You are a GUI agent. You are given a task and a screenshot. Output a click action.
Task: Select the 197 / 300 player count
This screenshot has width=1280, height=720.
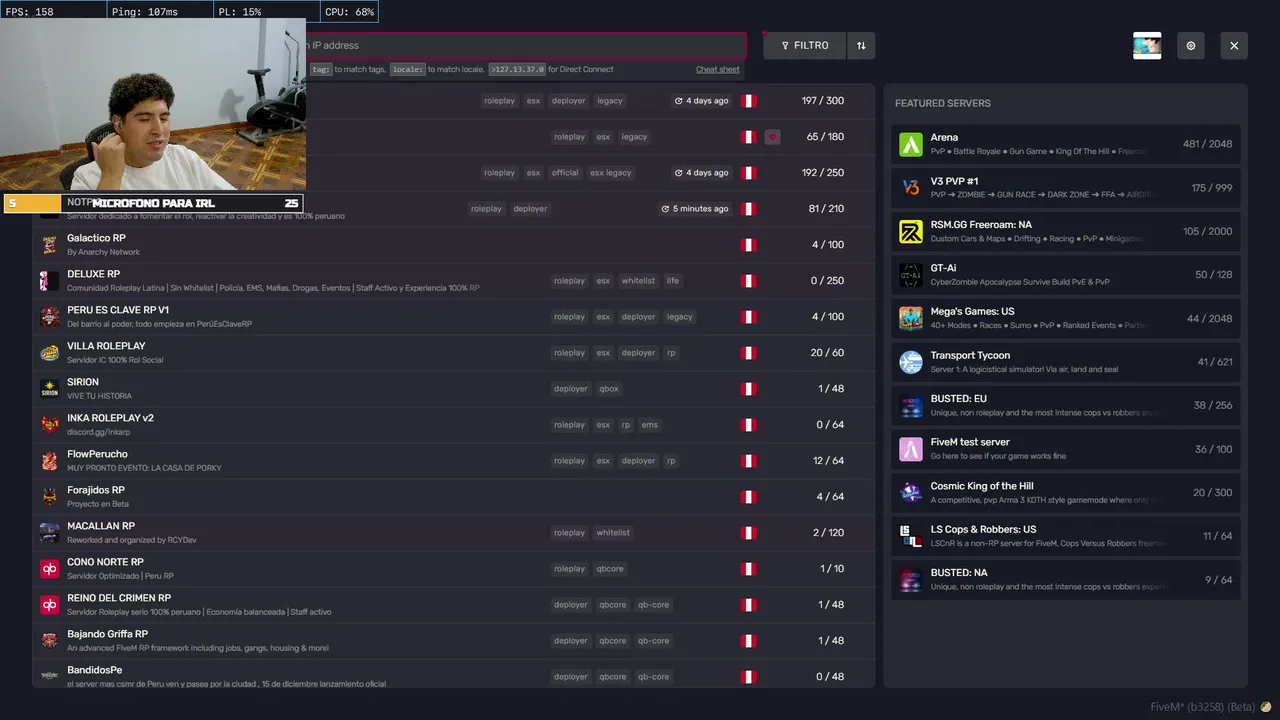point(822,101)
